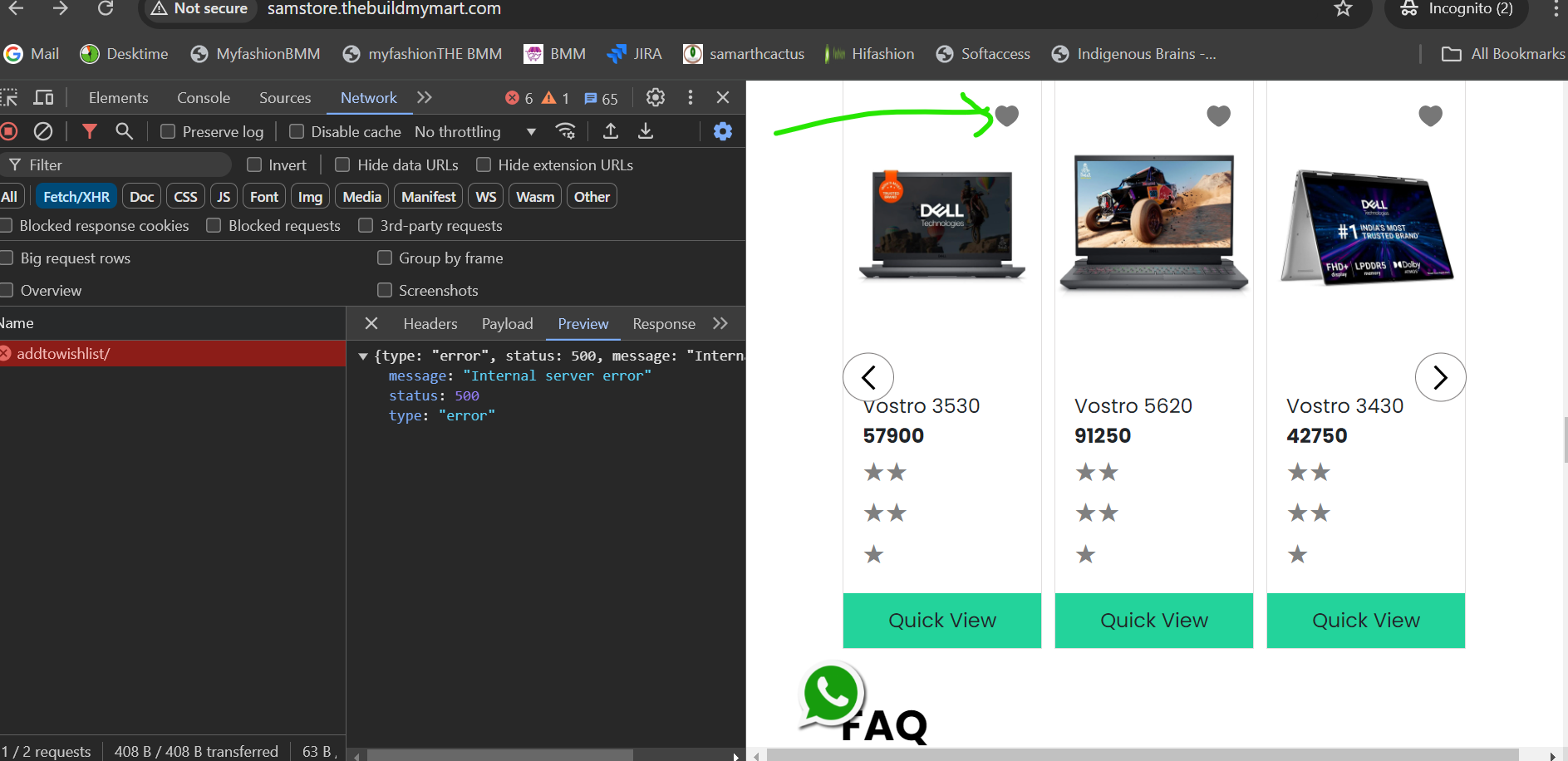Open the Hifashion bookmark
The image size is (1568, 761).
click(869, 54)
